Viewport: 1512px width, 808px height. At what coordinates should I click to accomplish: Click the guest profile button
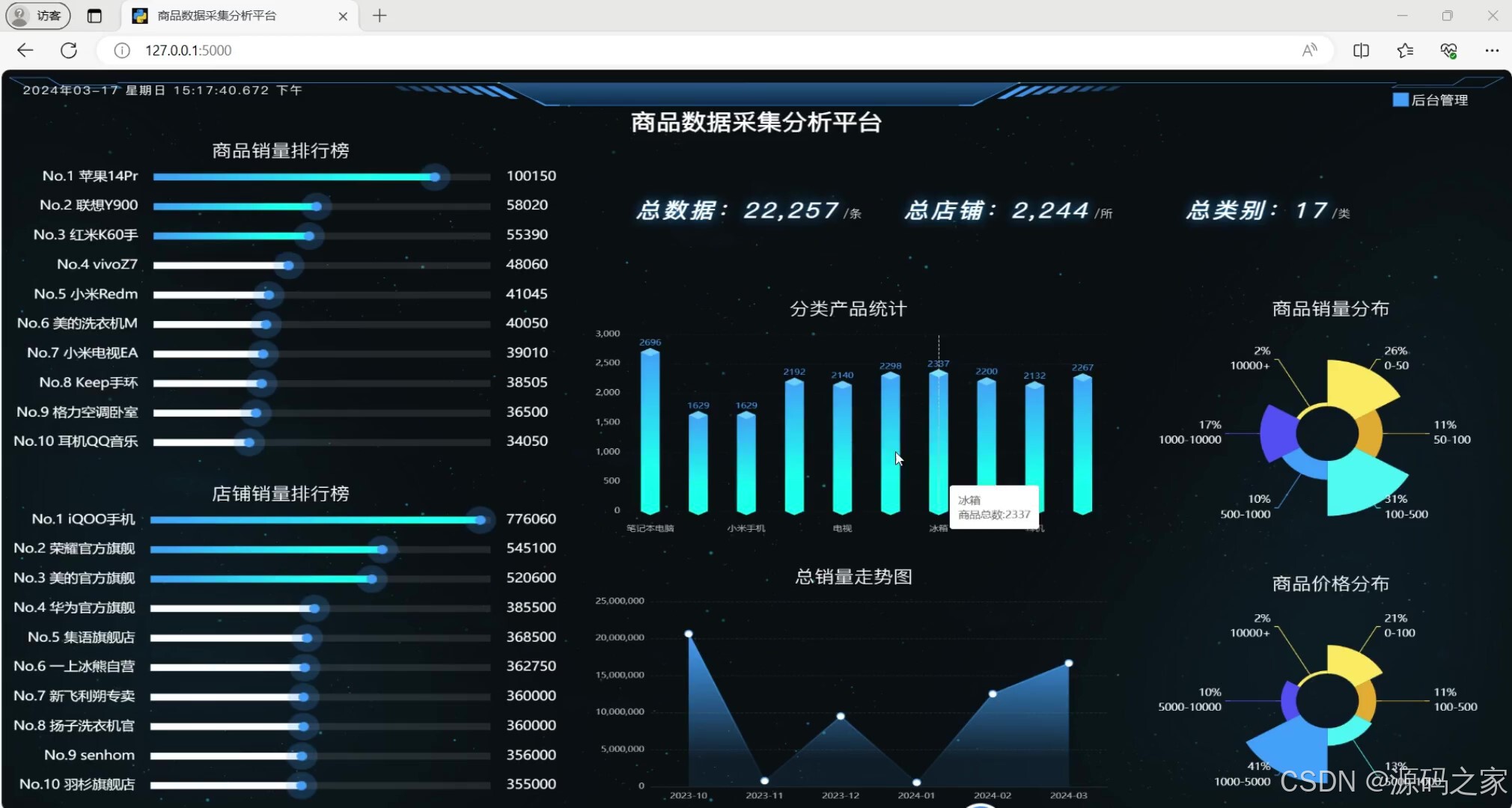coord(38,16)
